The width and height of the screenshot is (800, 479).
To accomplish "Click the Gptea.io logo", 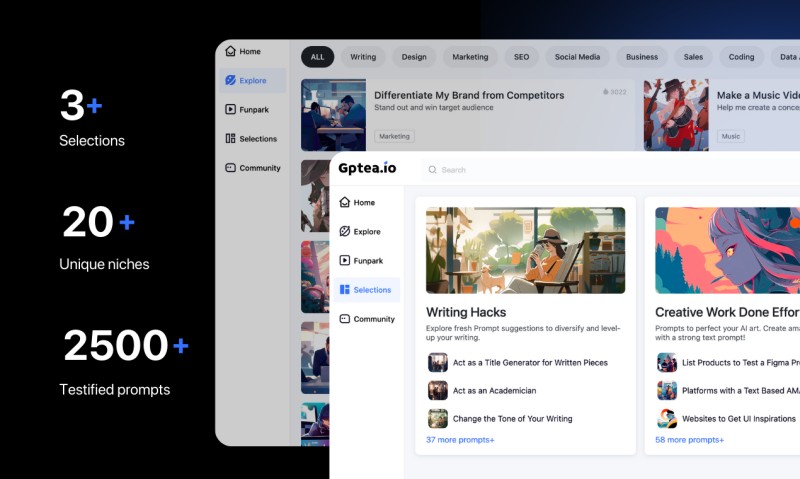I will tap(367, 168).
